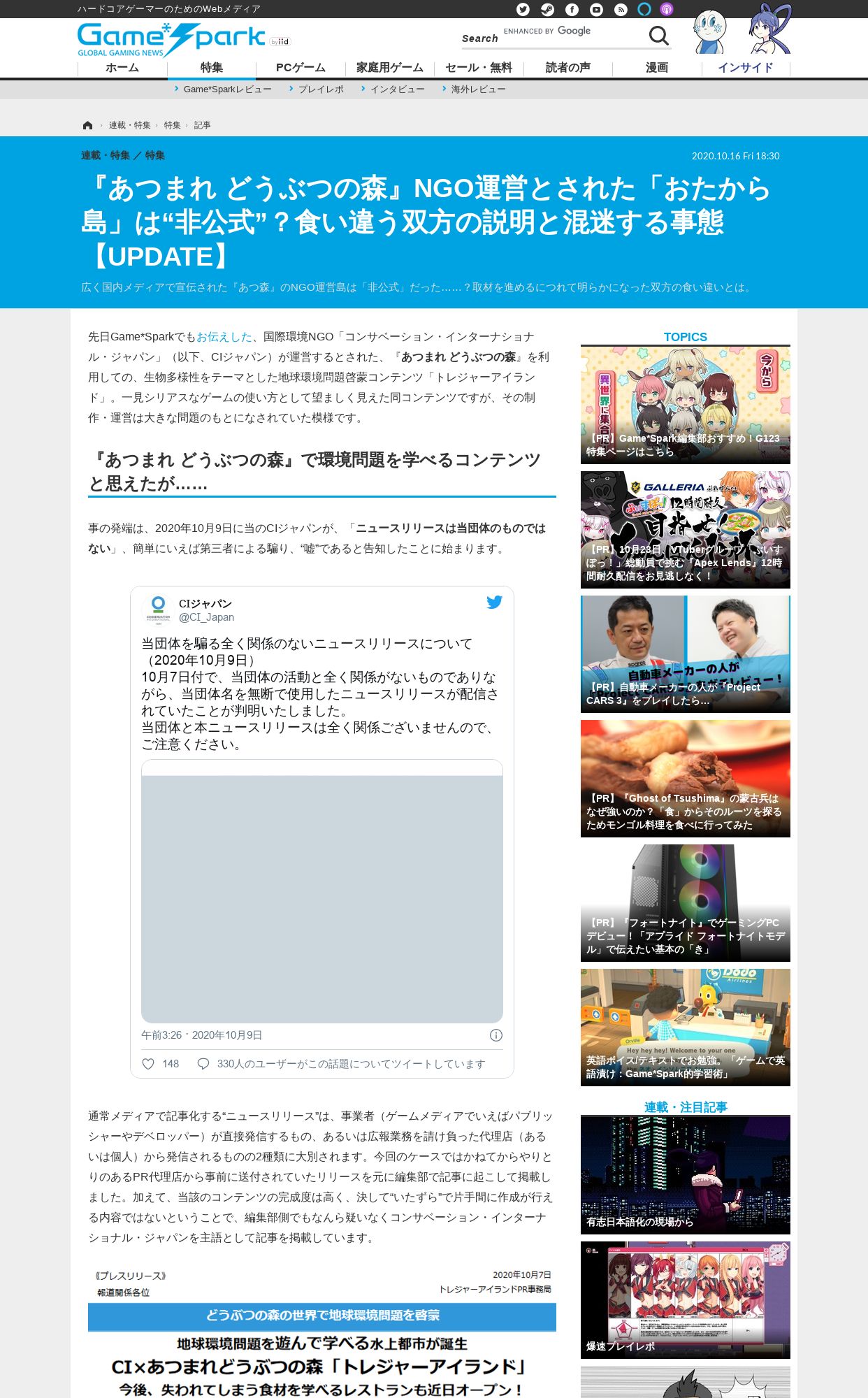Click the home icon in the breadcrumb

tap(87, 125)
